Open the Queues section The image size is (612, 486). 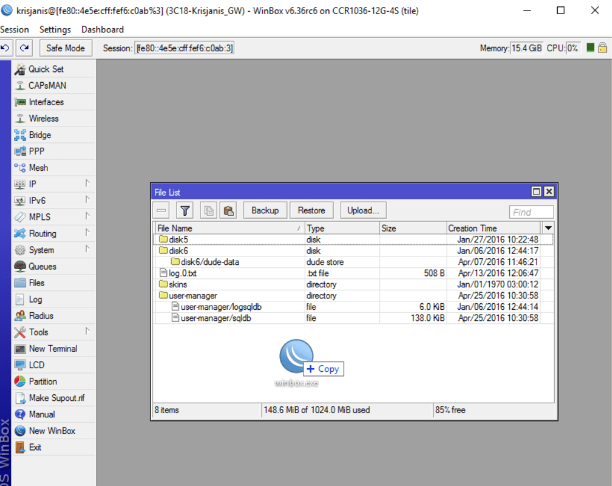point(53,266)
